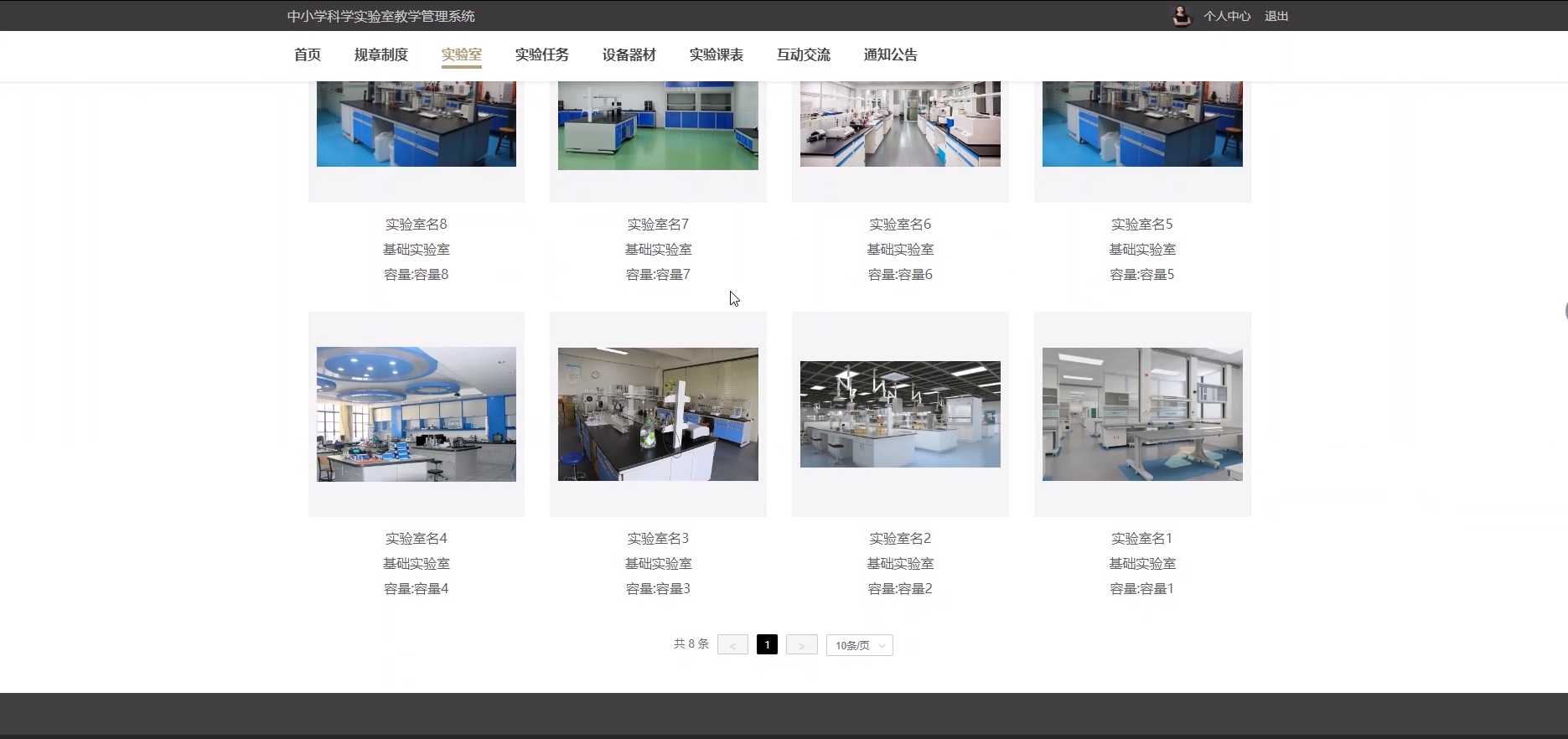Viewport: 1568px width, 739px height.
Task: Open the 规章制度 menu item
Action: (380, 54)
